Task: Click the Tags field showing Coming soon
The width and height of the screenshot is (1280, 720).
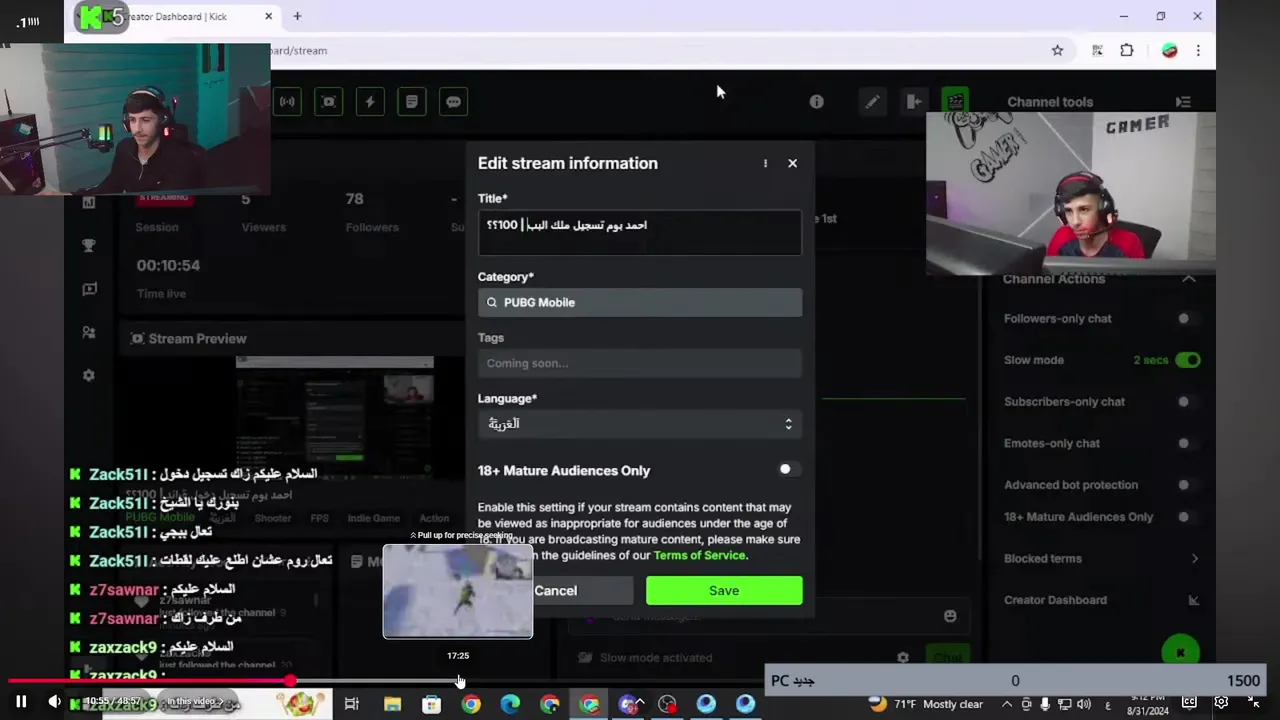Action: coord(640,363)
